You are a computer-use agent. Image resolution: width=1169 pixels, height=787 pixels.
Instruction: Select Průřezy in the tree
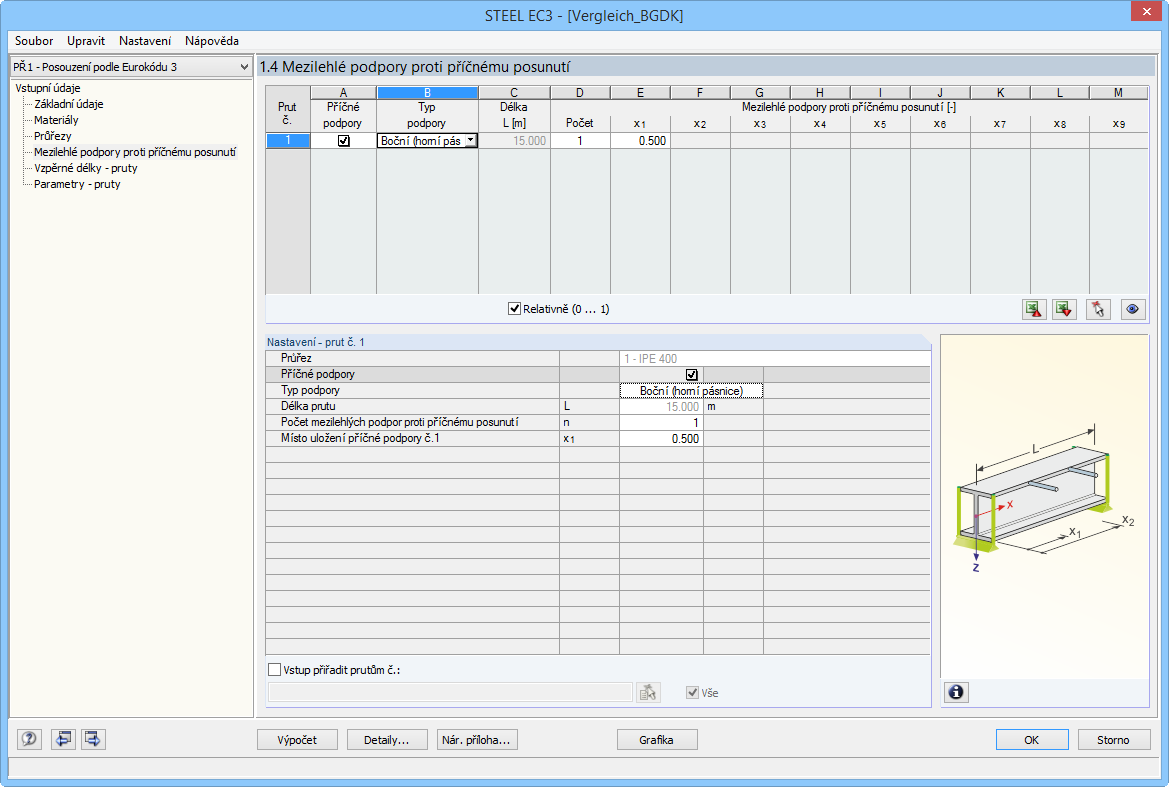tap(52, 136)
